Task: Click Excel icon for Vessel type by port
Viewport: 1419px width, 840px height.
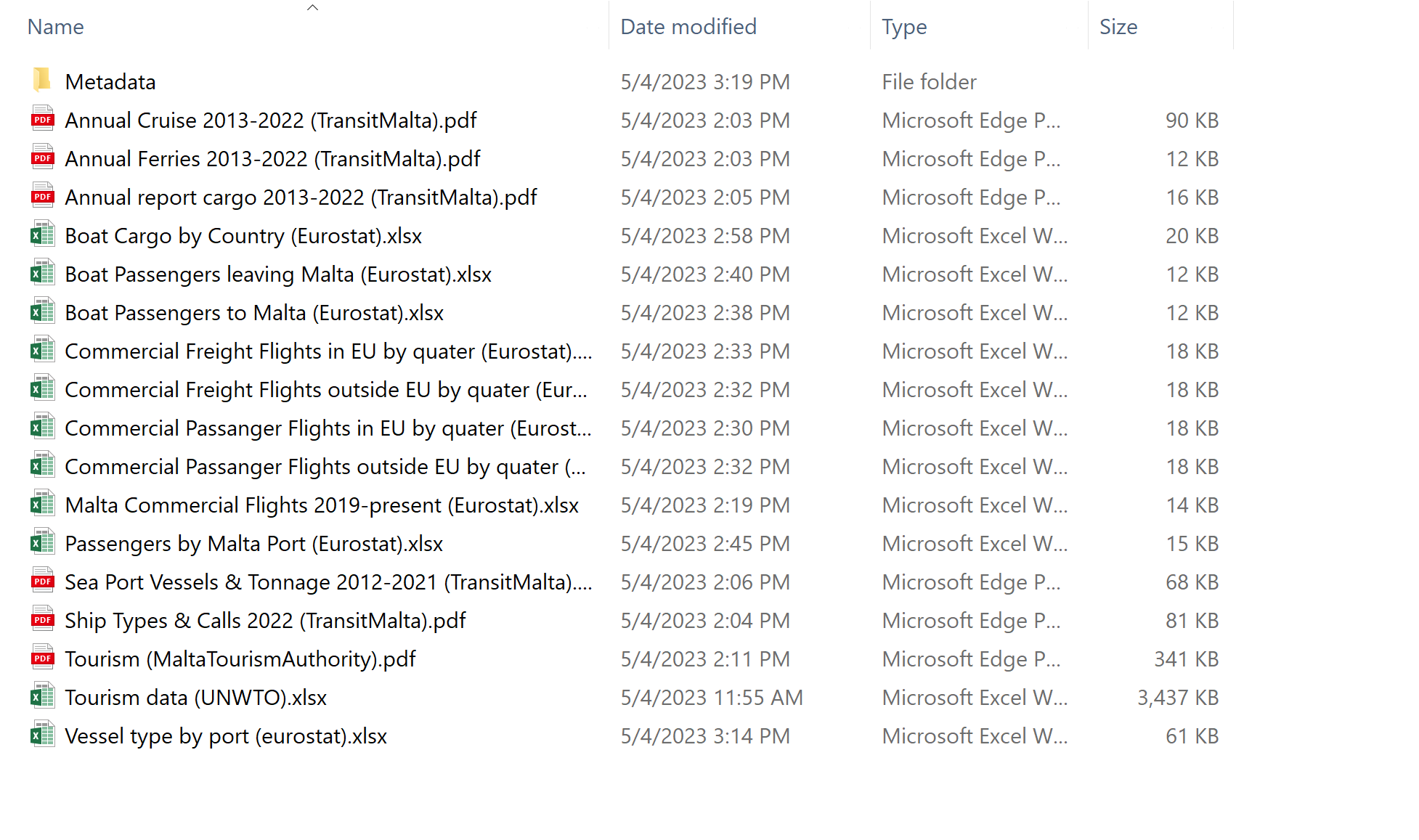Action: (42, 735)
